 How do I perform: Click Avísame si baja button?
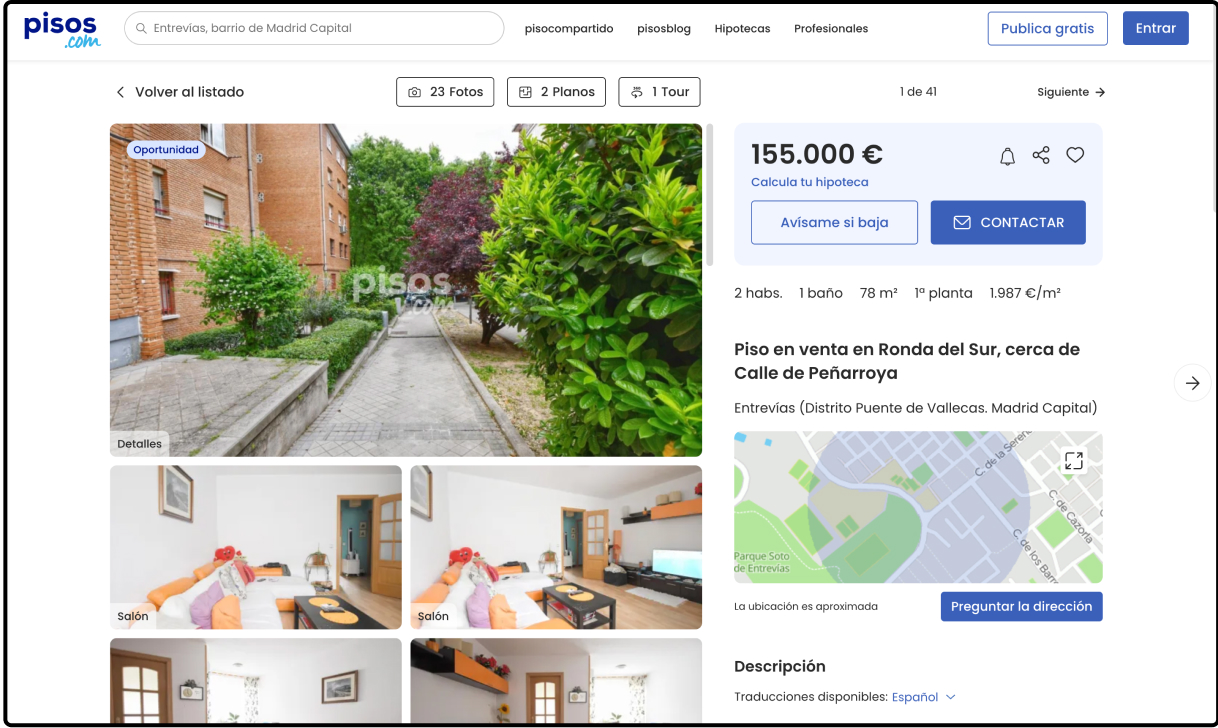click(834, 222)
